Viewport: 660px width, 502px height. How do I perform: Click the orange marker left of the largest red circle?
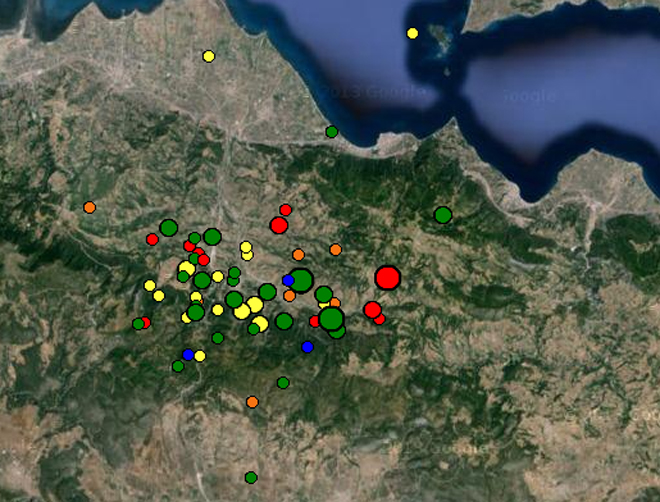click(x=335, y=249)
